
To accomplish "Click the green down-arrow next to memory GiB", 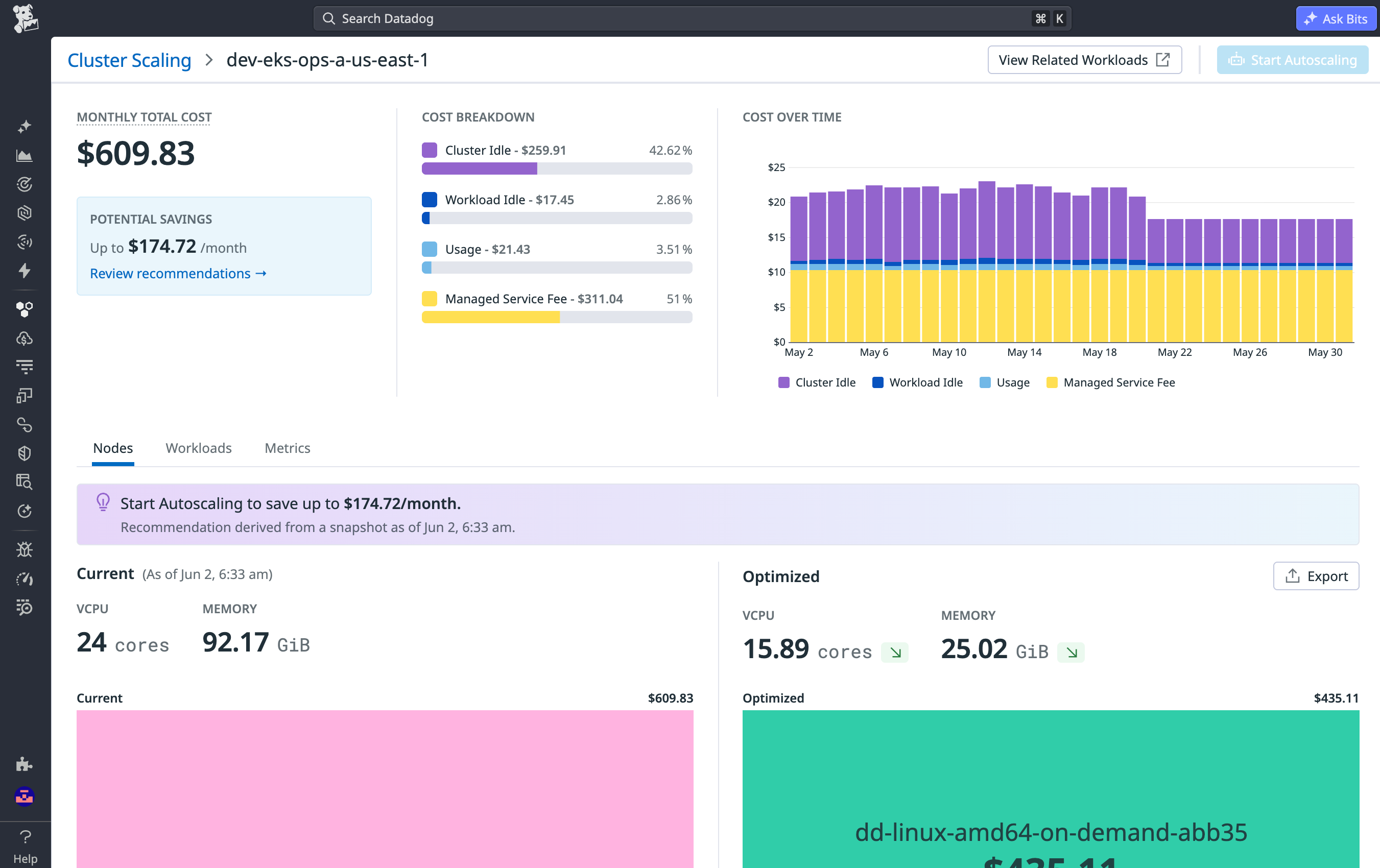I will click(1071, 653).
